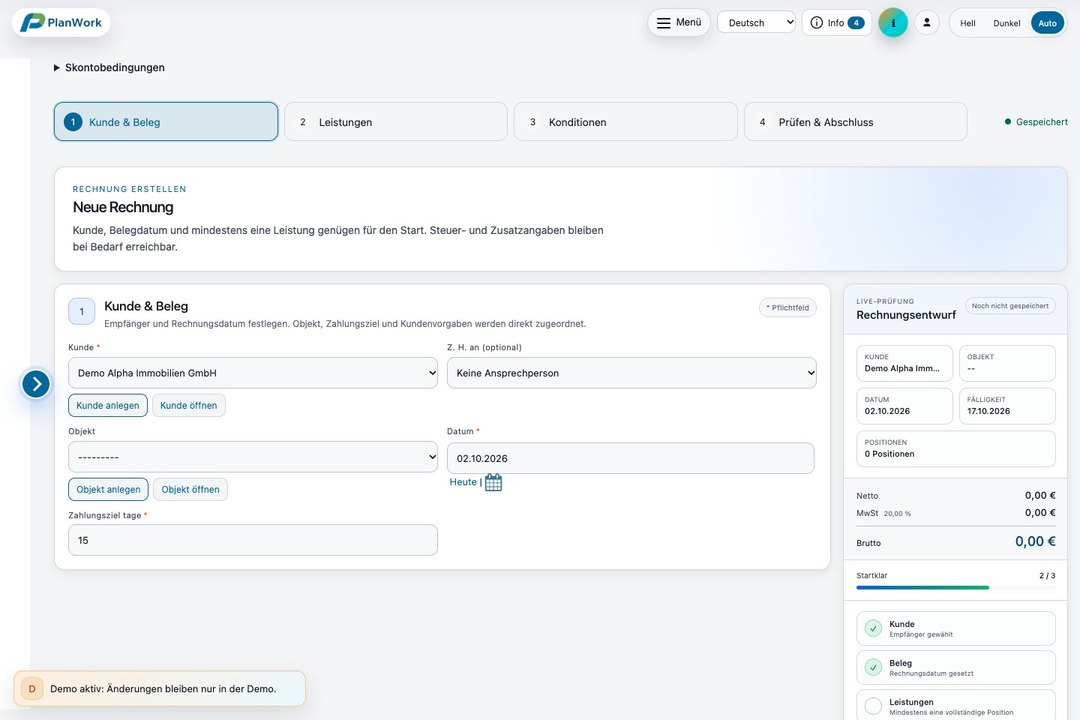This screenshot has width=1080, height=720.
Task: Open the Objekt dropdown
Action: pos(253,457)
